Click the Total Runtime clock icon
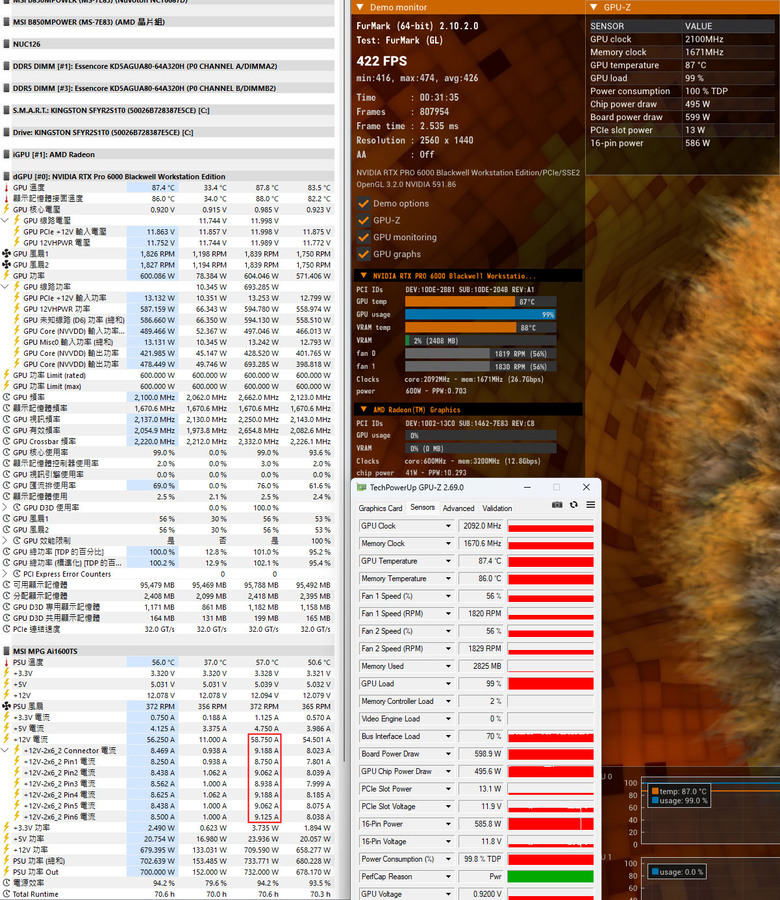Viewport: 780px width, 900px height. (x=6, y=894)
